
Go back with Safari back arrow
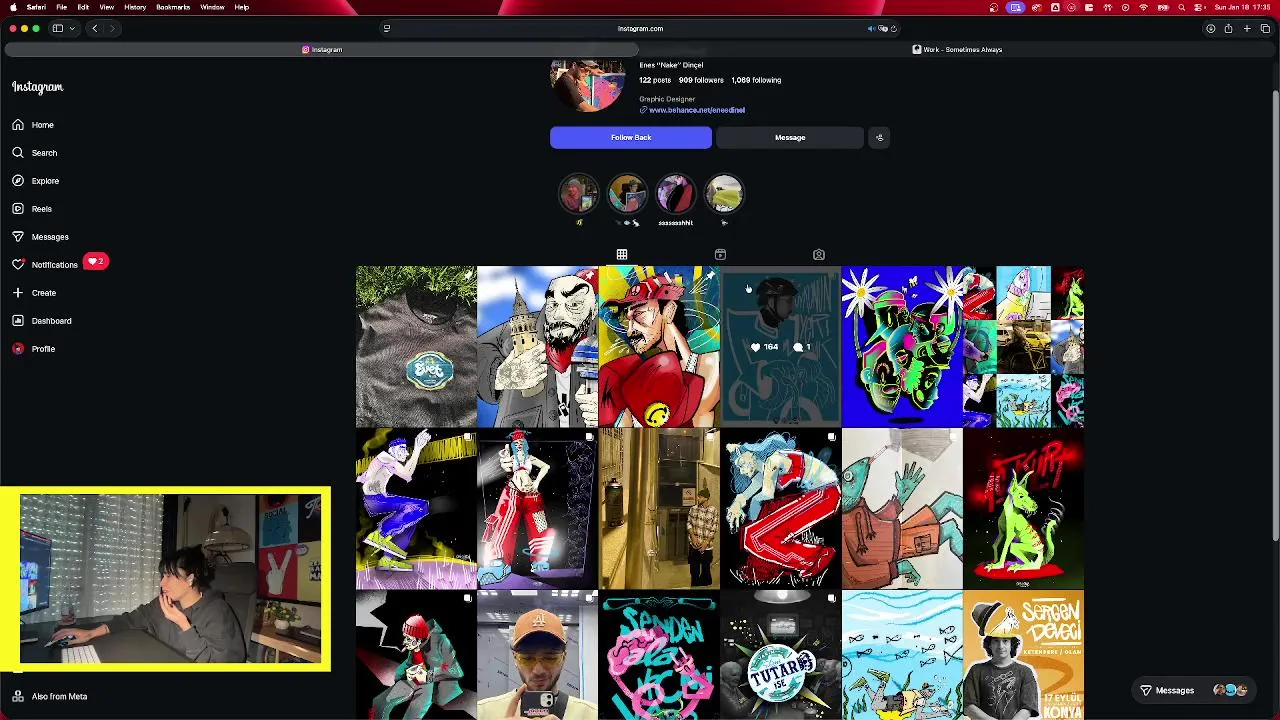[x=95, y=28]
